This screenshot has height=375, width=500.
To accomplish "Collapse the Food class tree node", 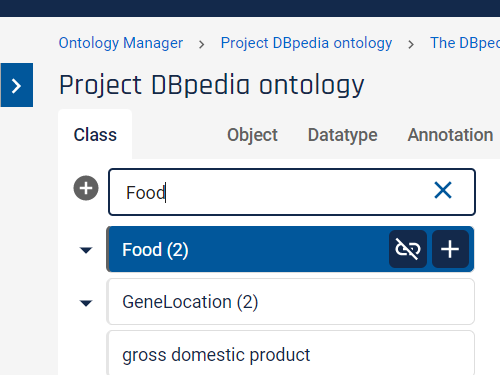I will (86, 250).
